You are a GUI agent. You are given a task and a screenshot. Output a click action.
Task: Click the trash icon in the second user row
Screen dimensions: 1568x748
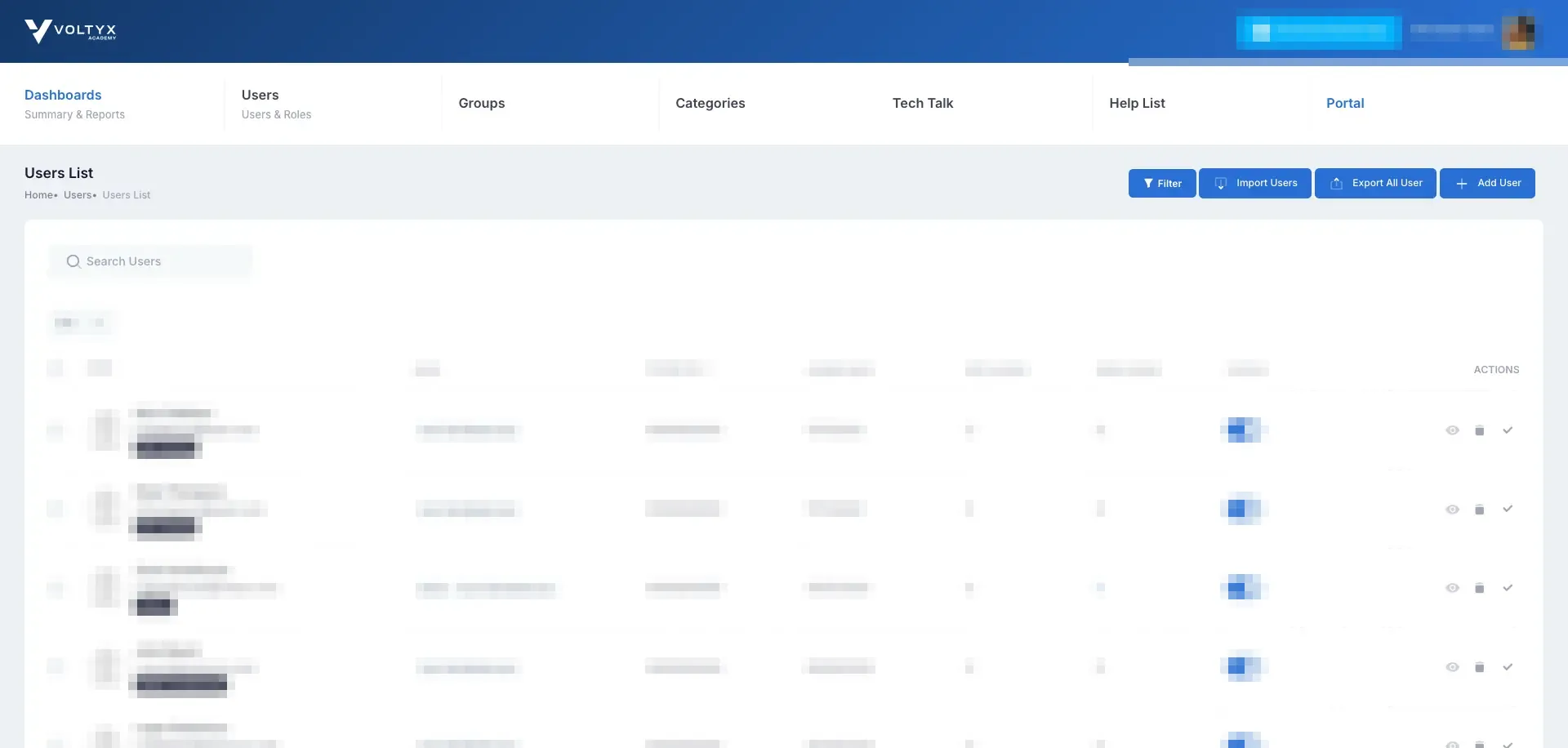pyautogui.click(x=1479, y=510)
